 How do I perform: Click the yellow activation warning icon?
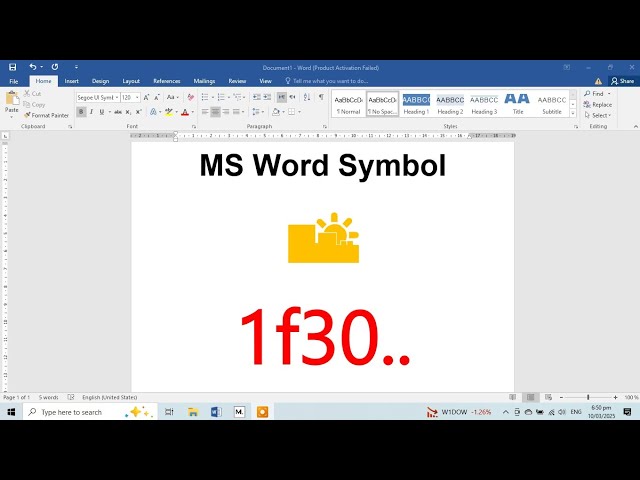(598, 81)
